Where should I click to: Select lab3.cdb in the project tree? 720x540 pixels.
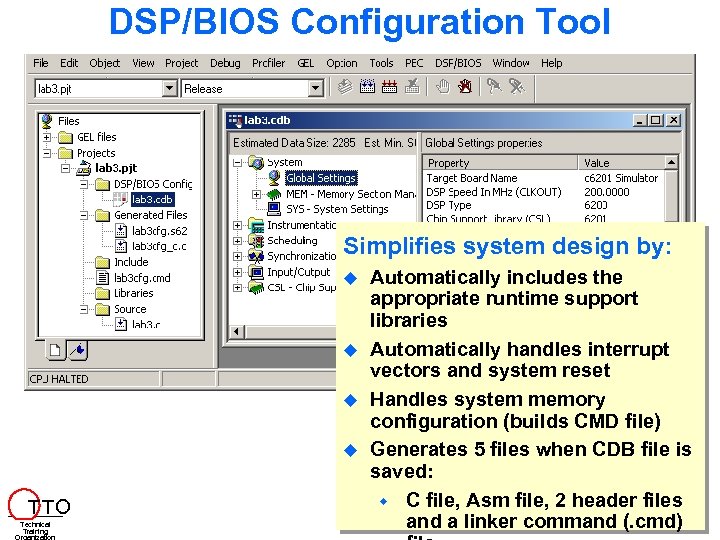[x=152, y=199]
